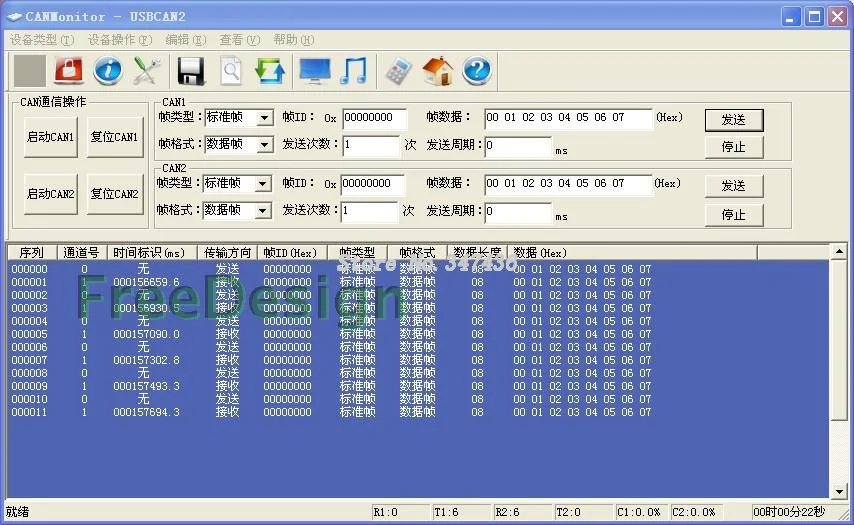Click the 启动CAN1 button
Screen dimensions: 854x525
click(x=51, y=137)
